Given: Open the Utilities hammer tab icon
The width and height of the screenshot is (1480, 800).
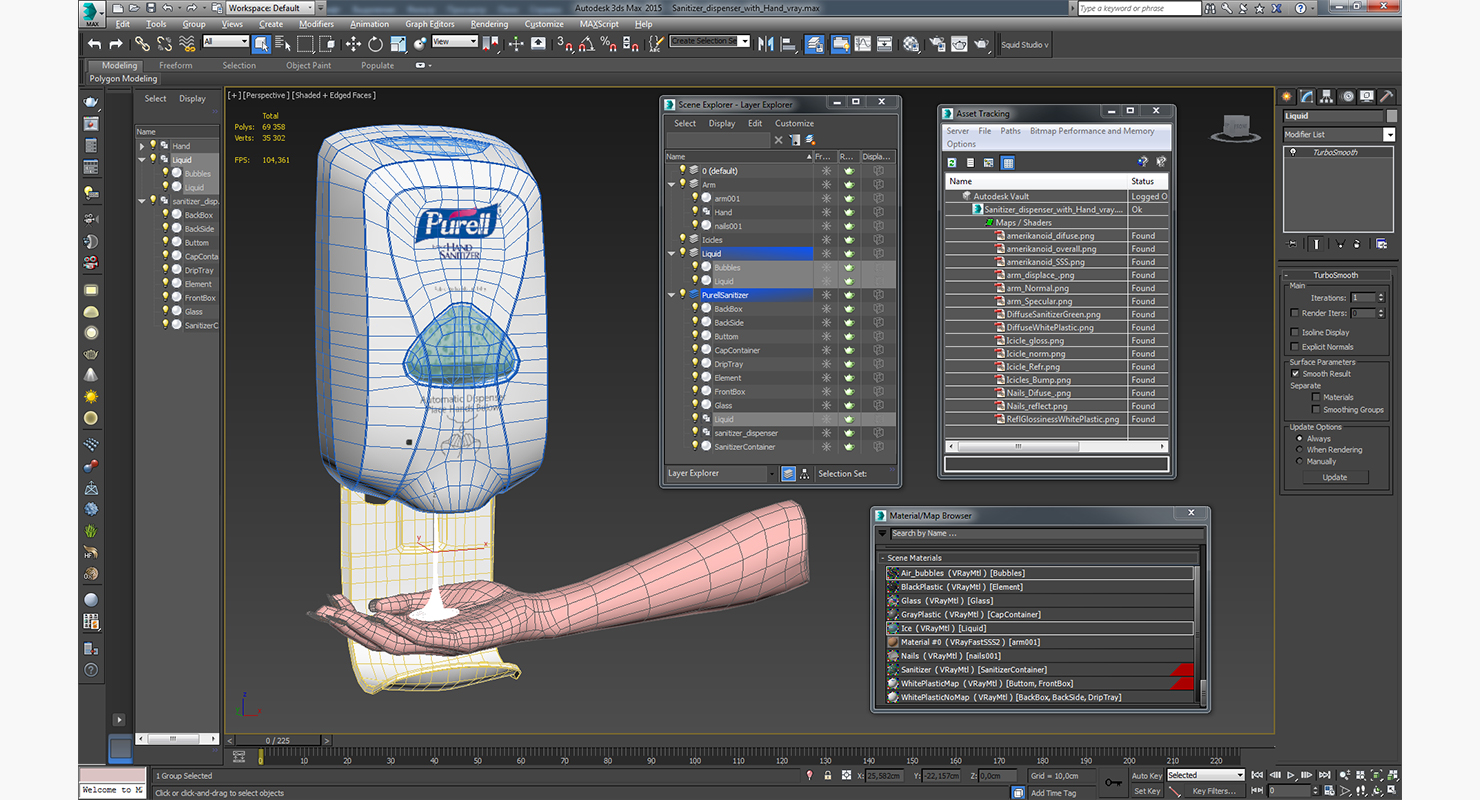Looking at the screenshot, I should [1386, 96].
